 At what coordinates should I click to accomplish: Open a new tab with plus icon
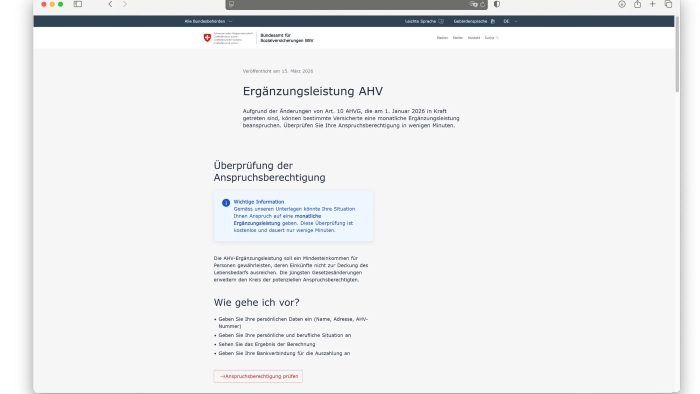click(x=653, y=4)
